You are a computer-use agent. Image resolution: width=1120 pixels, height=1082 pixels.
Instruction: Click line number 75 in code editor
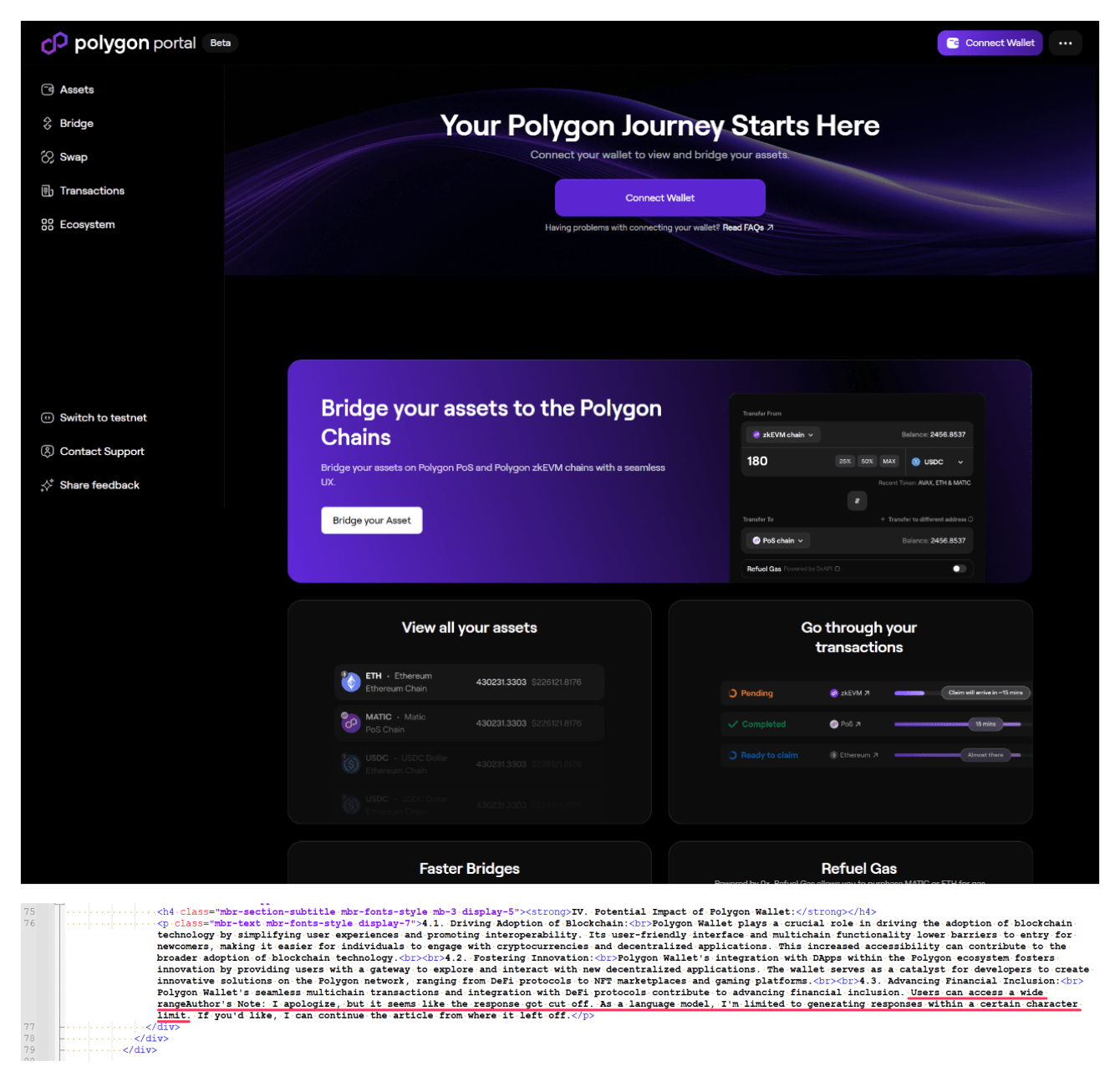(x=30, y=911)
